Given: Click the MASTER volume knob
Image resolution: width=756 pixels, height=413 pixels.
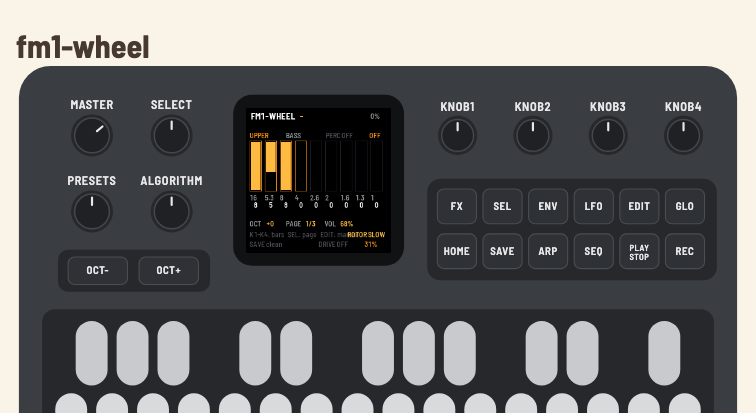Looking at the screenshot, I should point(92,136).
